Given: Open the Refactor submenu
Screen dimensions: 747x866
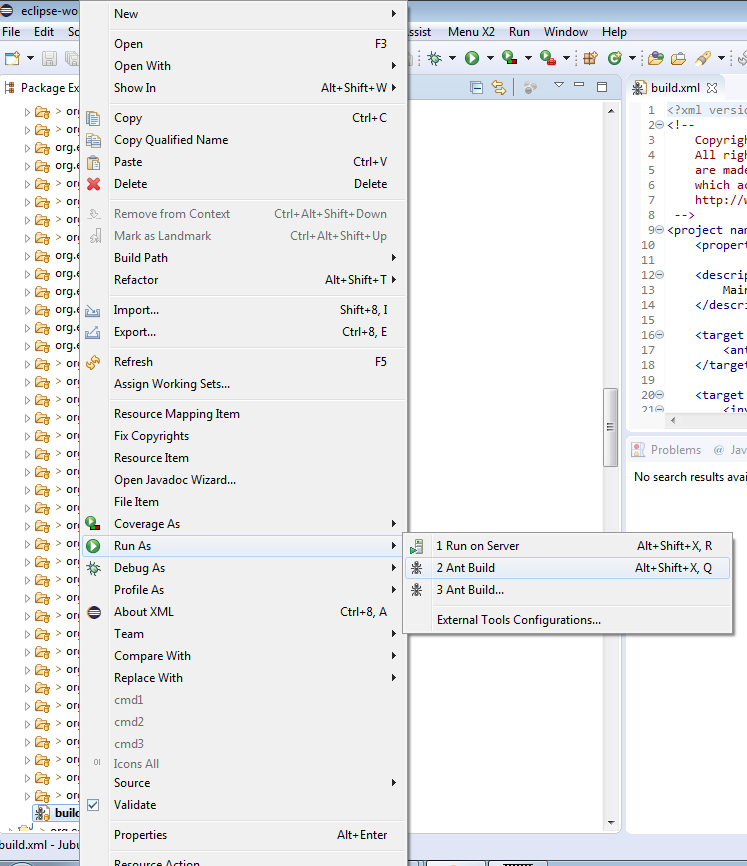Looking at the screenshot, I should [x=243, y=280].
